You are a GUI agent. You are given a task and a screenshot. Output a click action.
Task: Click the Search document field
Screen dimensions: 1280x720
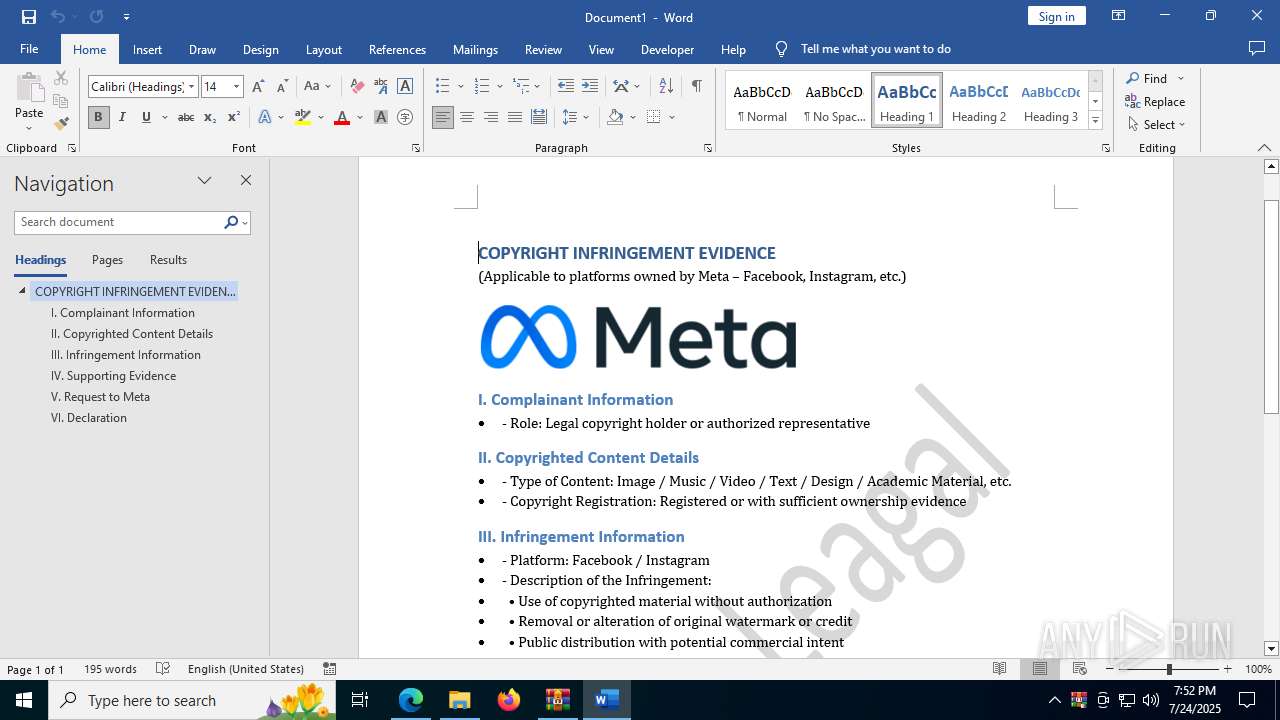click(x=118, y=222)
